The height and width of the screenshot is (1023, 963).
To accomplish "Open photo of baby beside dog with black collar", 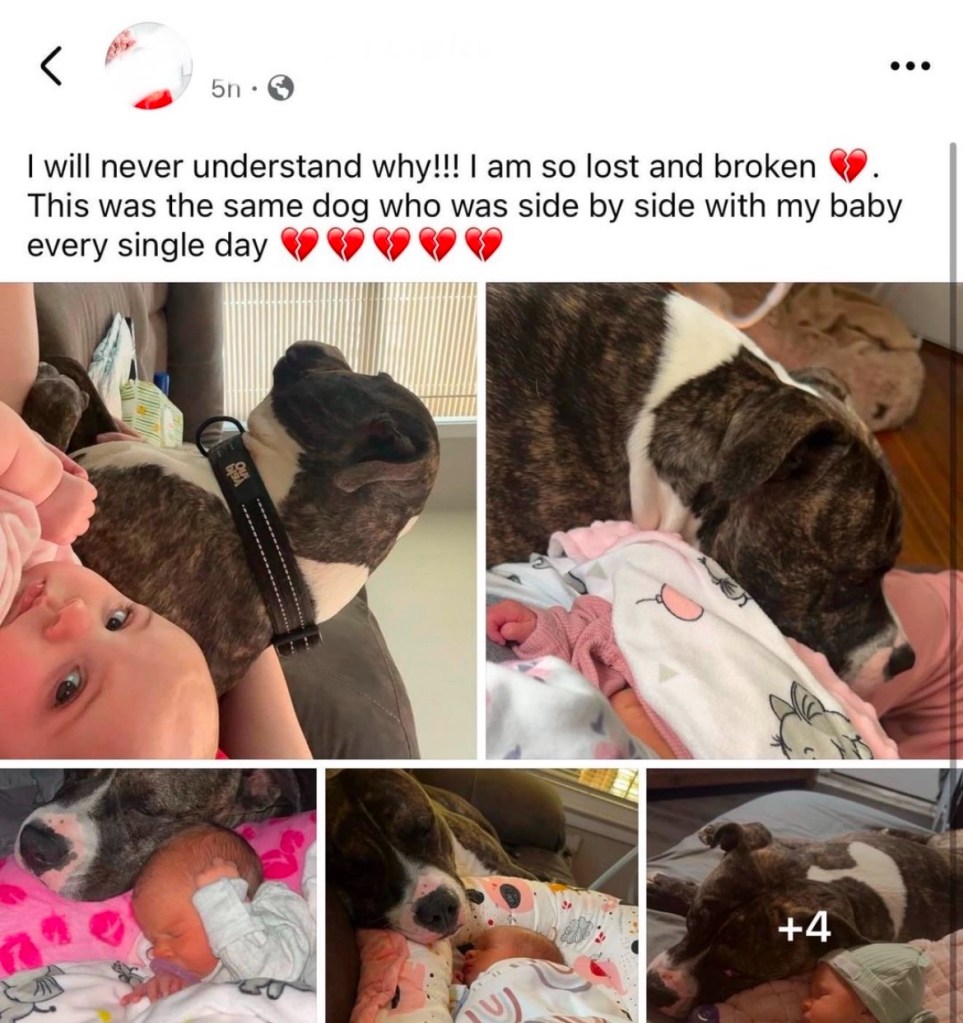I will (238, 521).
